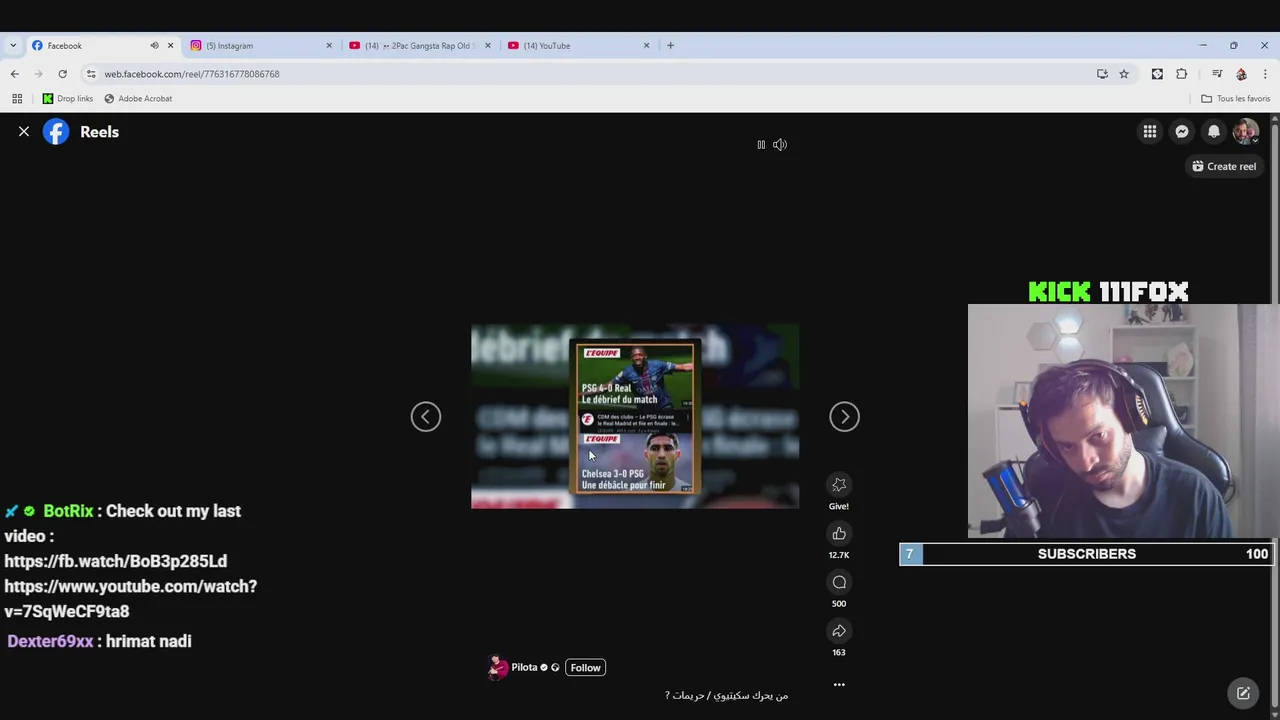The image size is (1280, 720).
Task: Pause the reel playback
Action: click(x=761, y=145)
